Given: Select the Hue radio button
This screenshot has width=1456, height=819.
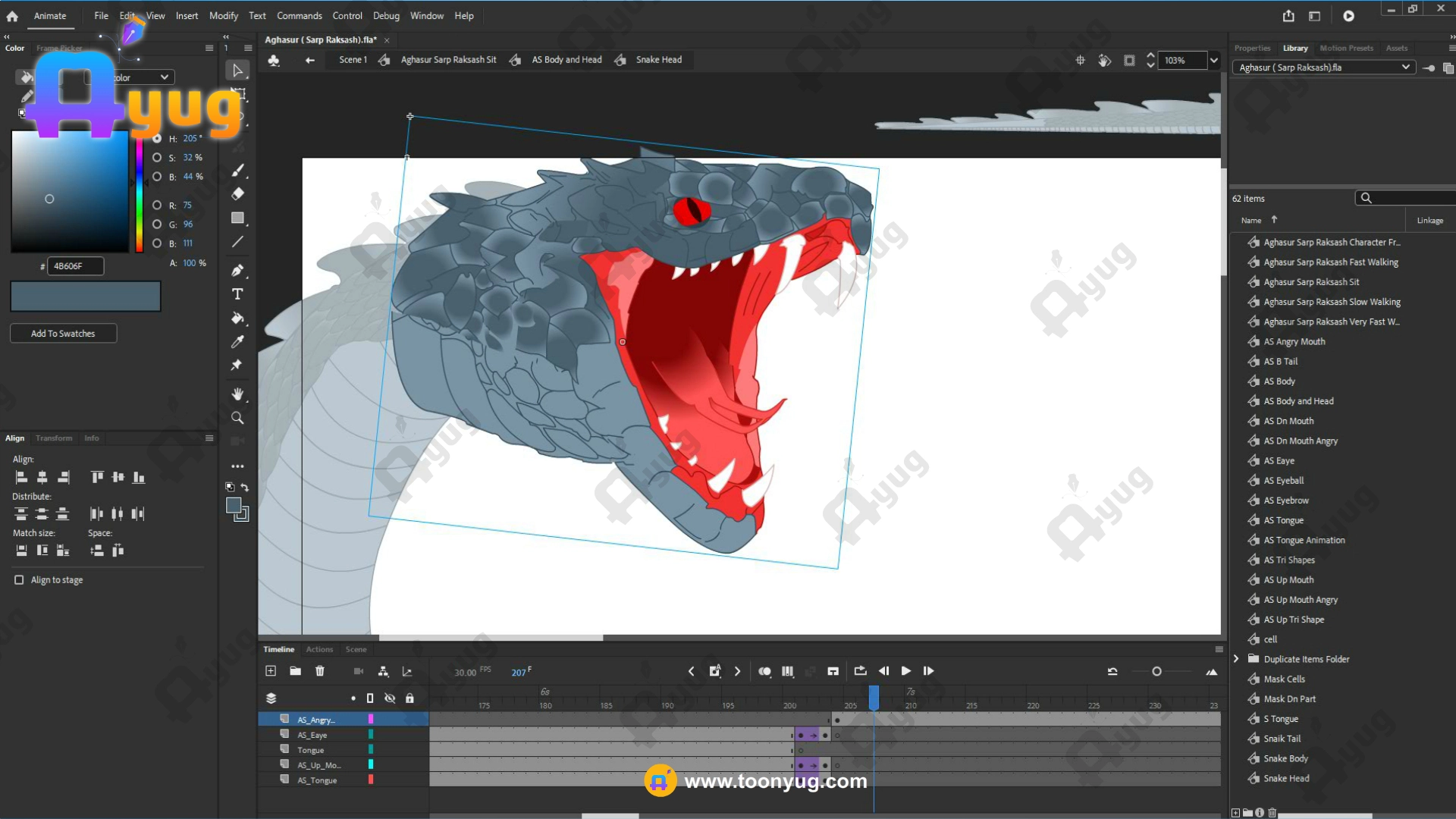Looking at the screenshot, I should pyautogui.click(x=157, y=139).
